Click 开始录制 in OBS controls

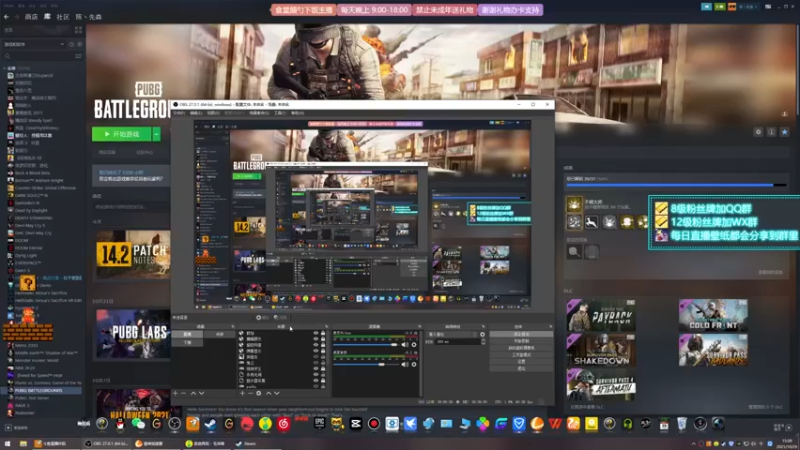[x=521, y=341]
